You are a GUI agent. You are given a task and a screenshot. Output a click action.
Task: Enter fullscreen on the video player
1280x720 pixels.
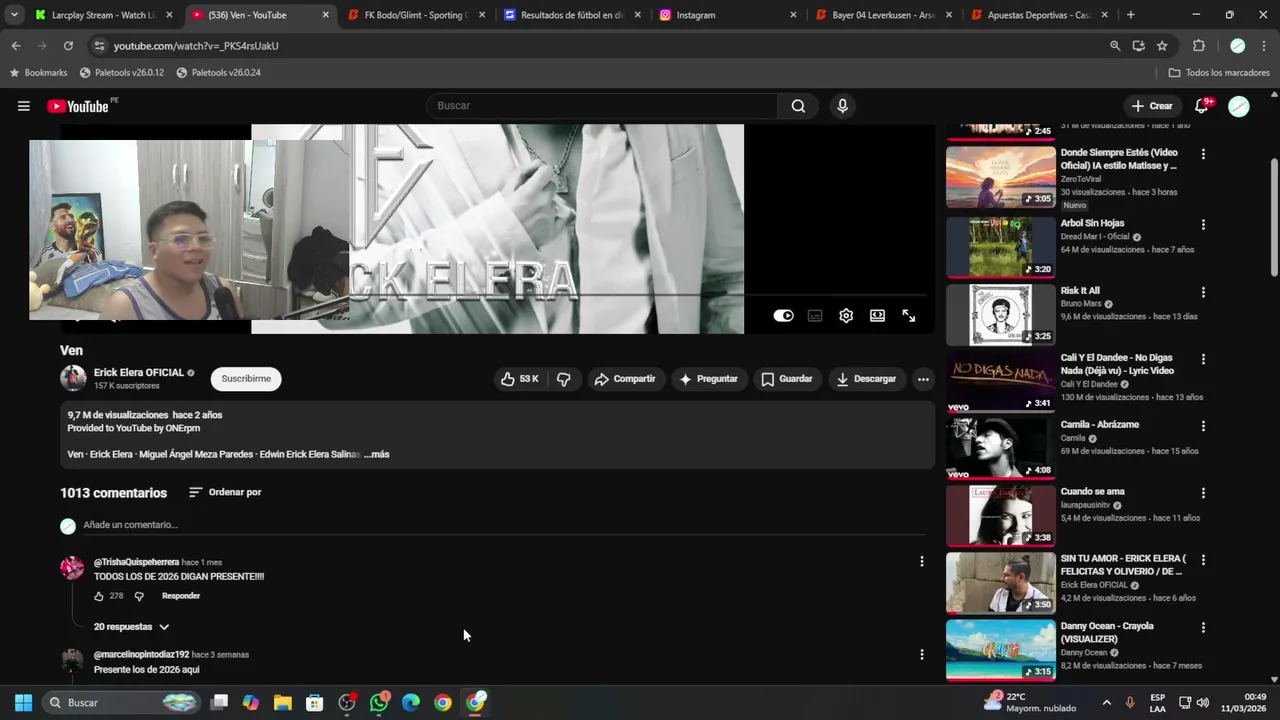coord(909,316)
